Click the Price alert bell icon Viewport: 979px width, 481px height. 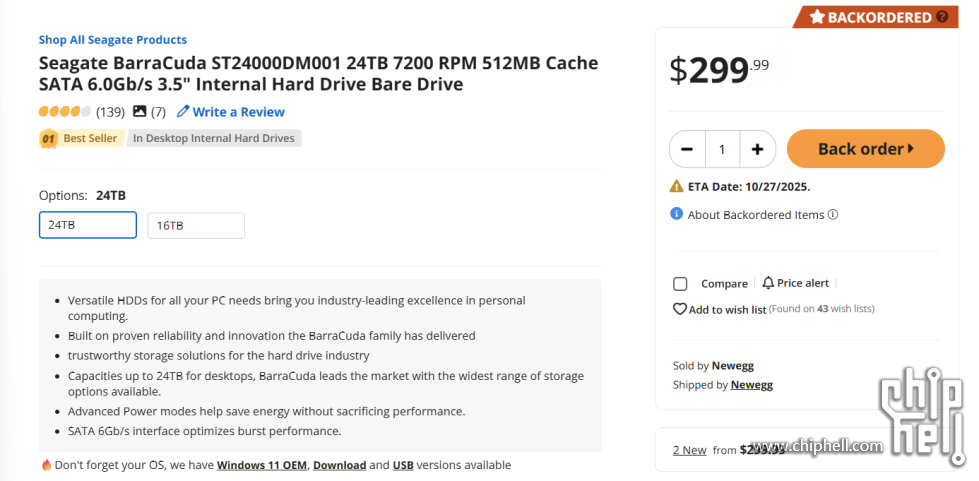point(768,283)
